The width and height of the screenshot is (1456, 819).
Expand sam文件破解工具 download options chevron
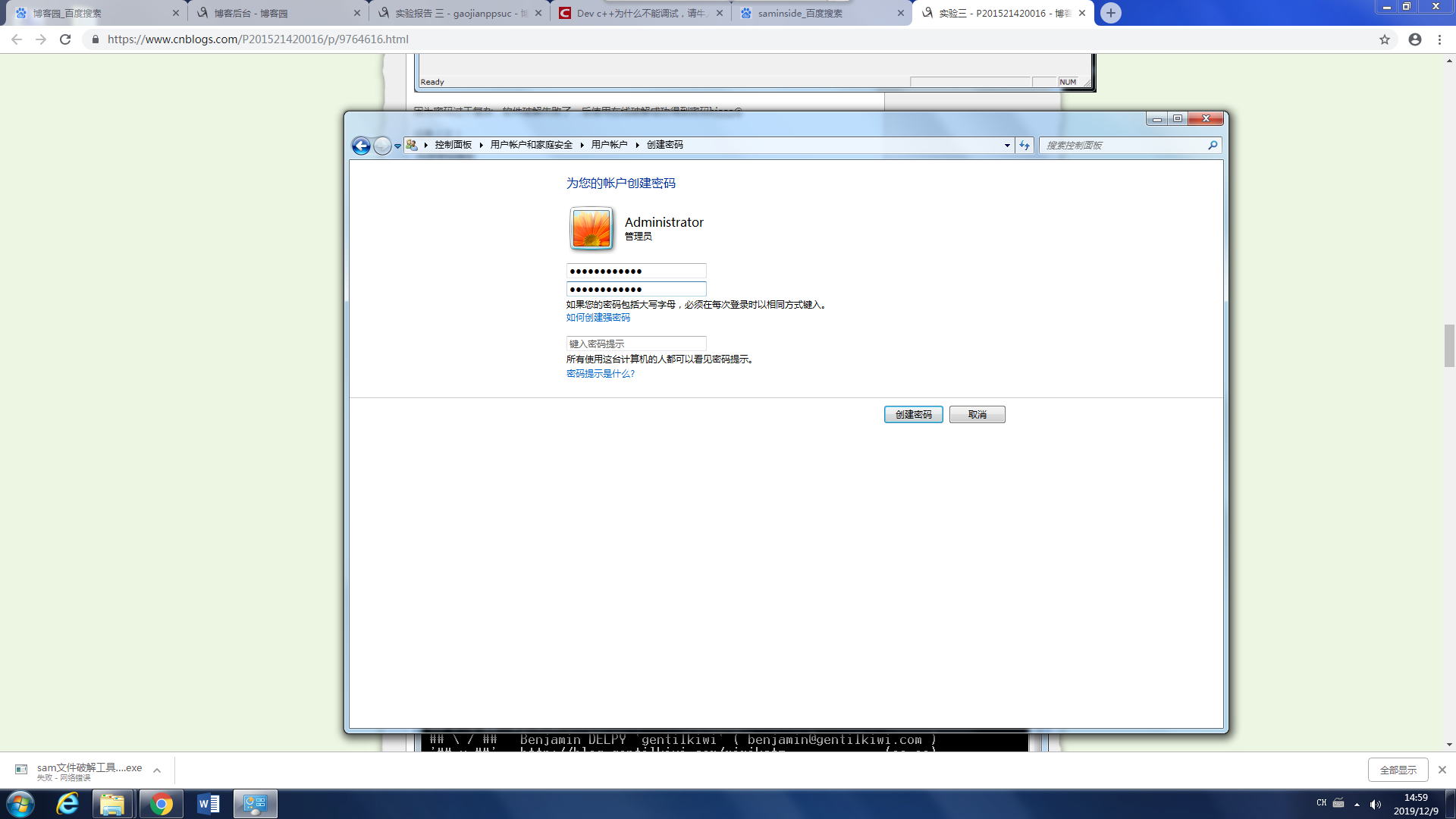coord(157,770)
